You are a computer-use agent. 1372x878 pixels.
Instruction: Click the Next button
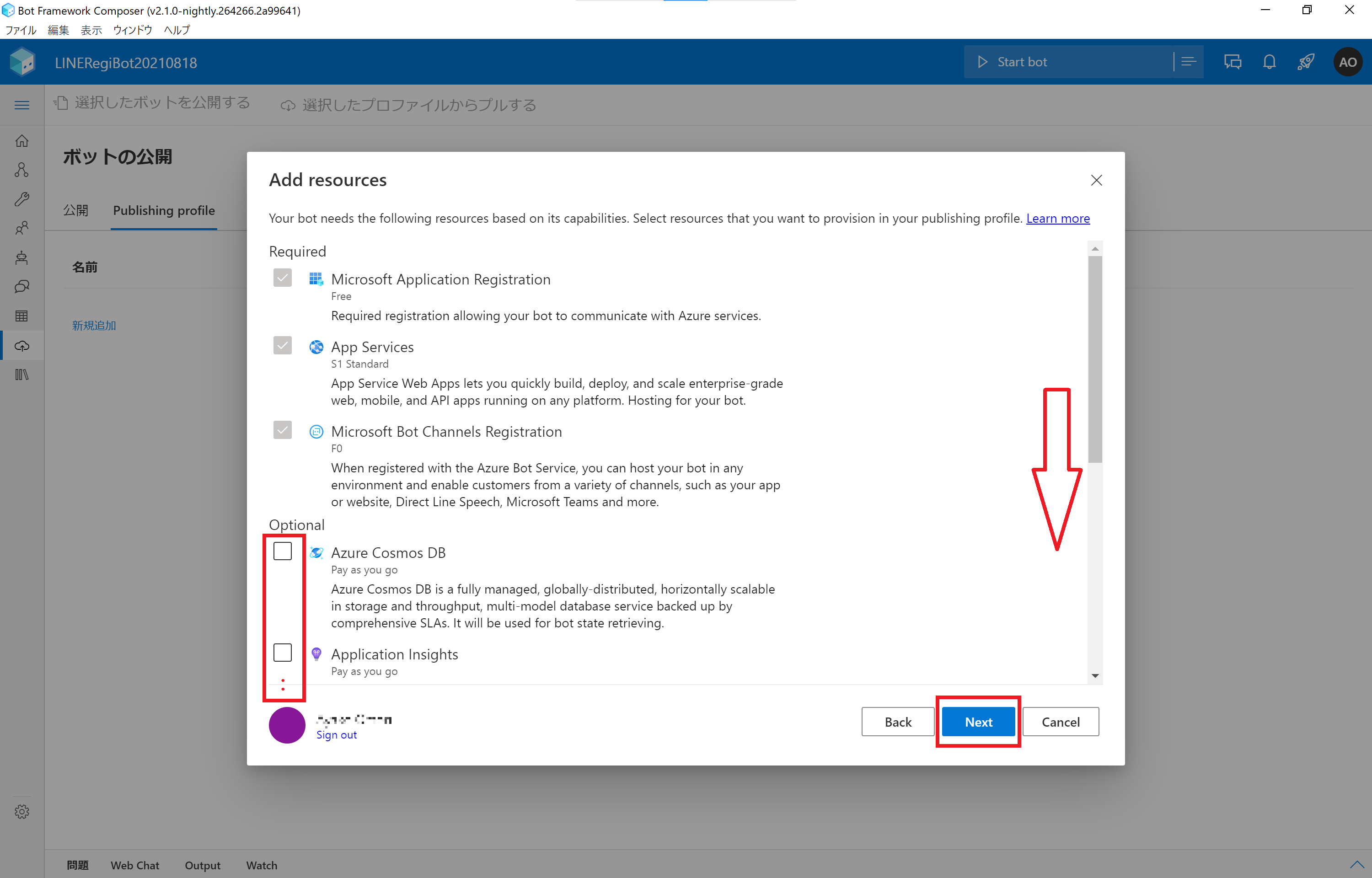point(978,722)
